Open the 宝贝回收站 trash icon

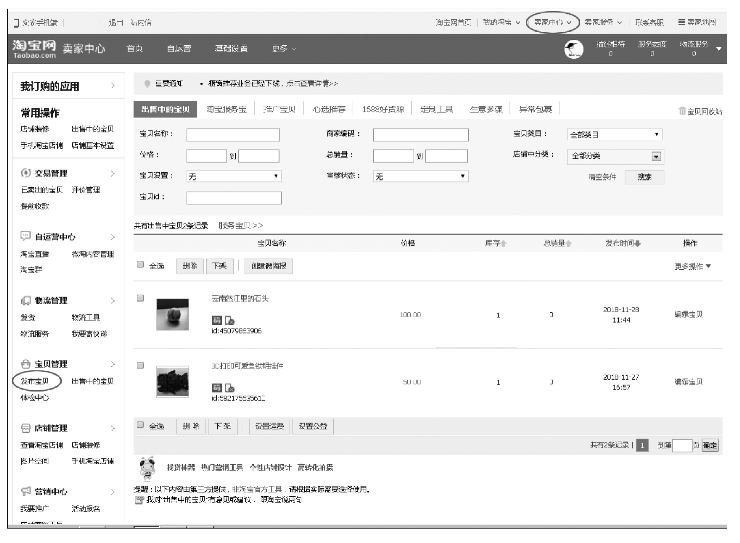pyautogui.click(x=683, y=111)
